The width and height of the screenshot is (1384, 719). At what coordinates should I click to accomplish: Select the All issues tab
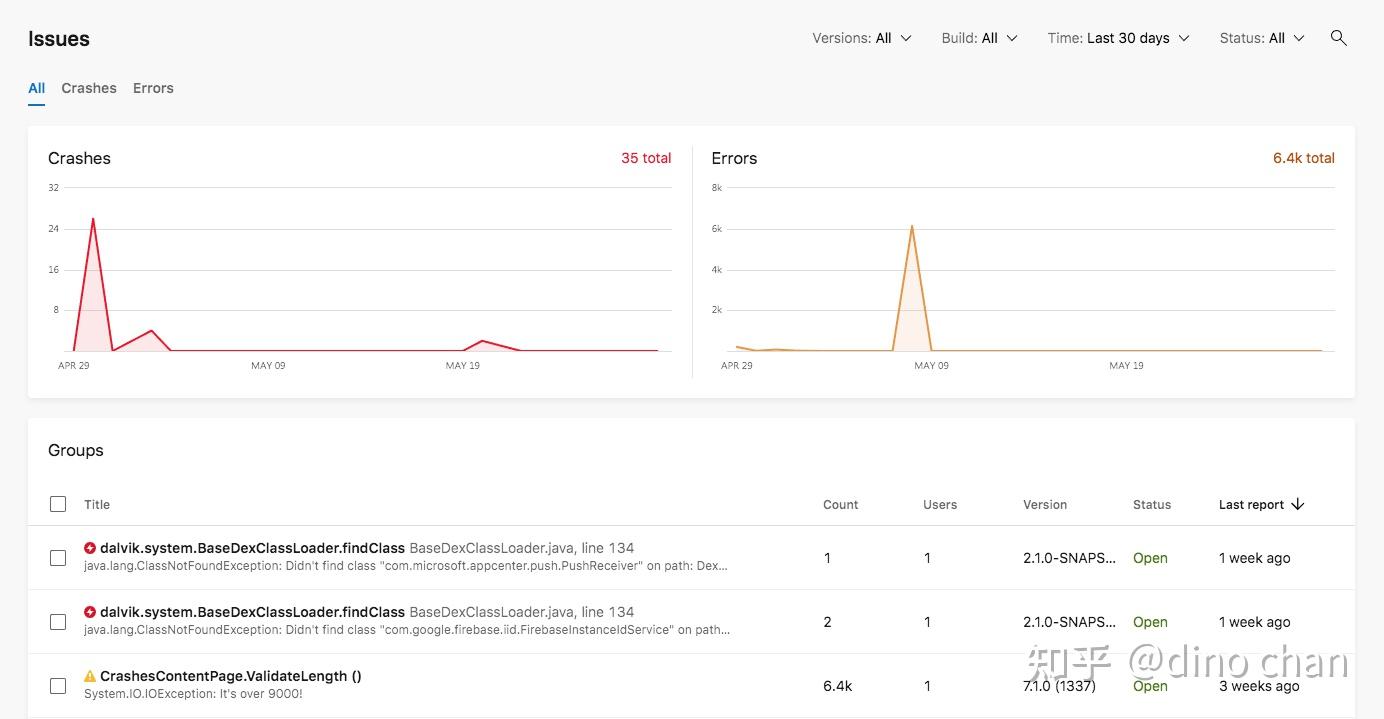(x=36, y=88)
